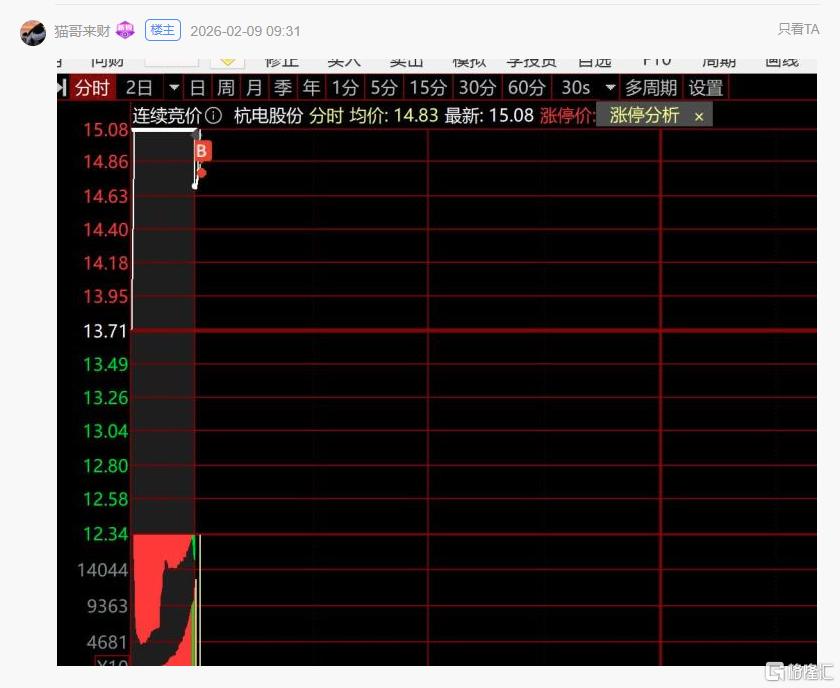Switch to the 季 quarterly period tab

click(282, 88)
